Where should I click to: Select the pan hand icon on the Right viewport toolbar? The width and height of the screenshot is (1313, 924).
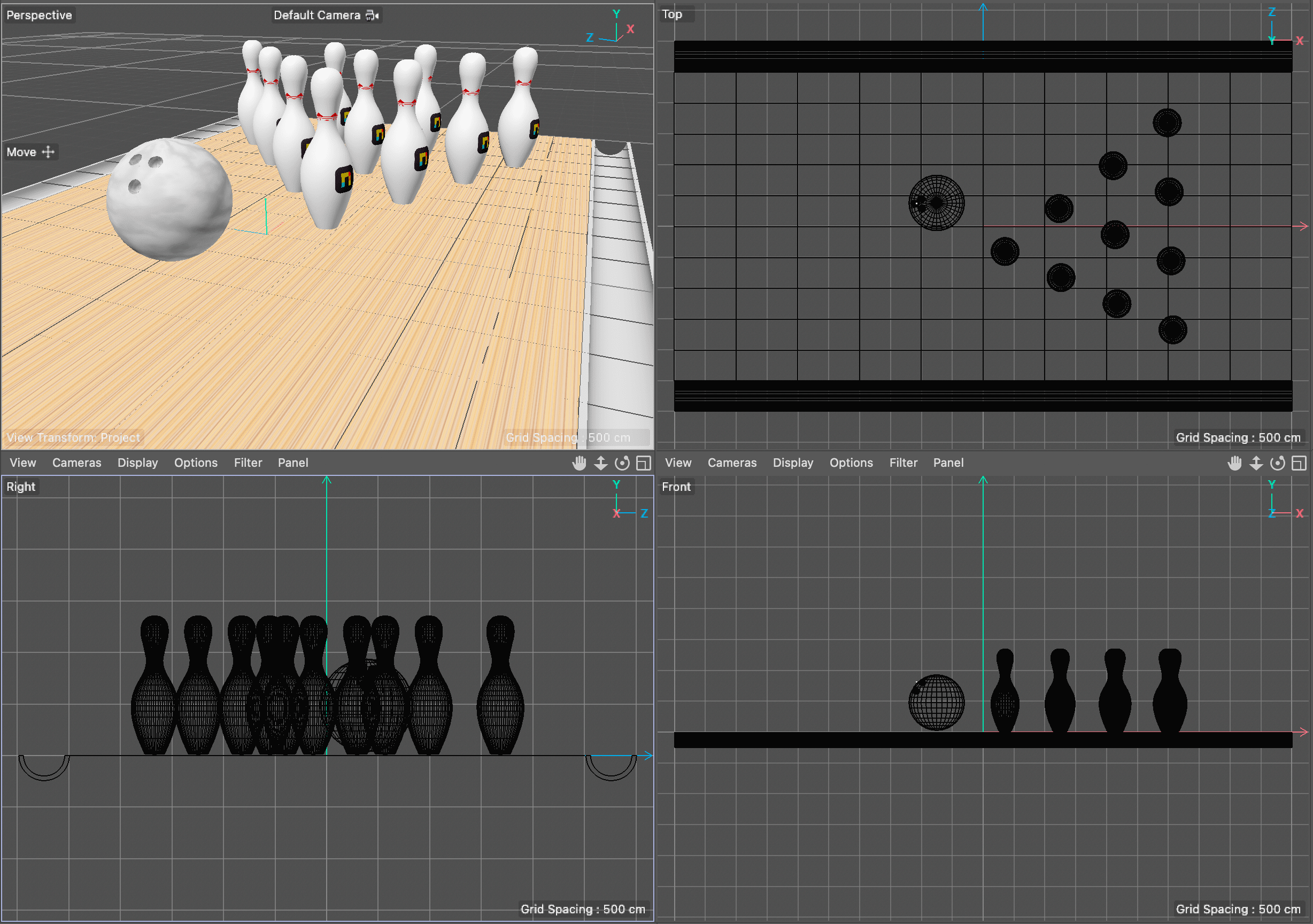[x=580, y=463]
